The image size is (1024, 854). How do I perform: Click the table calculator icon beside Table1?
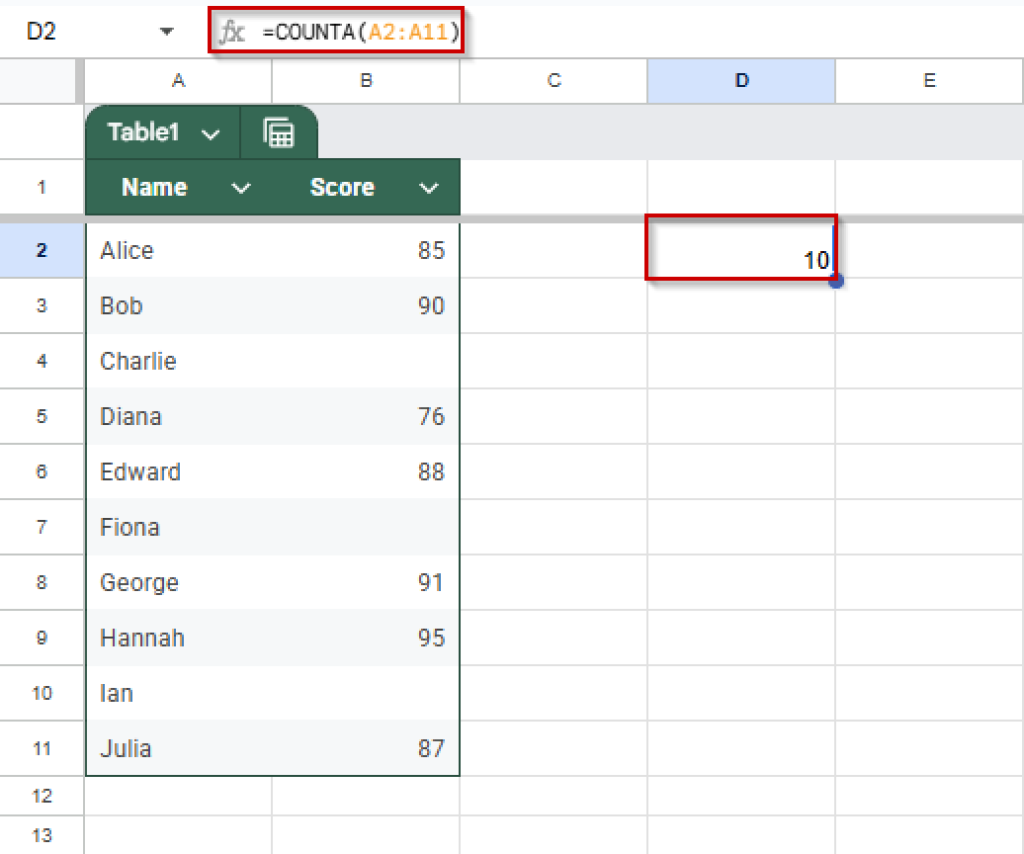point(279,133)
